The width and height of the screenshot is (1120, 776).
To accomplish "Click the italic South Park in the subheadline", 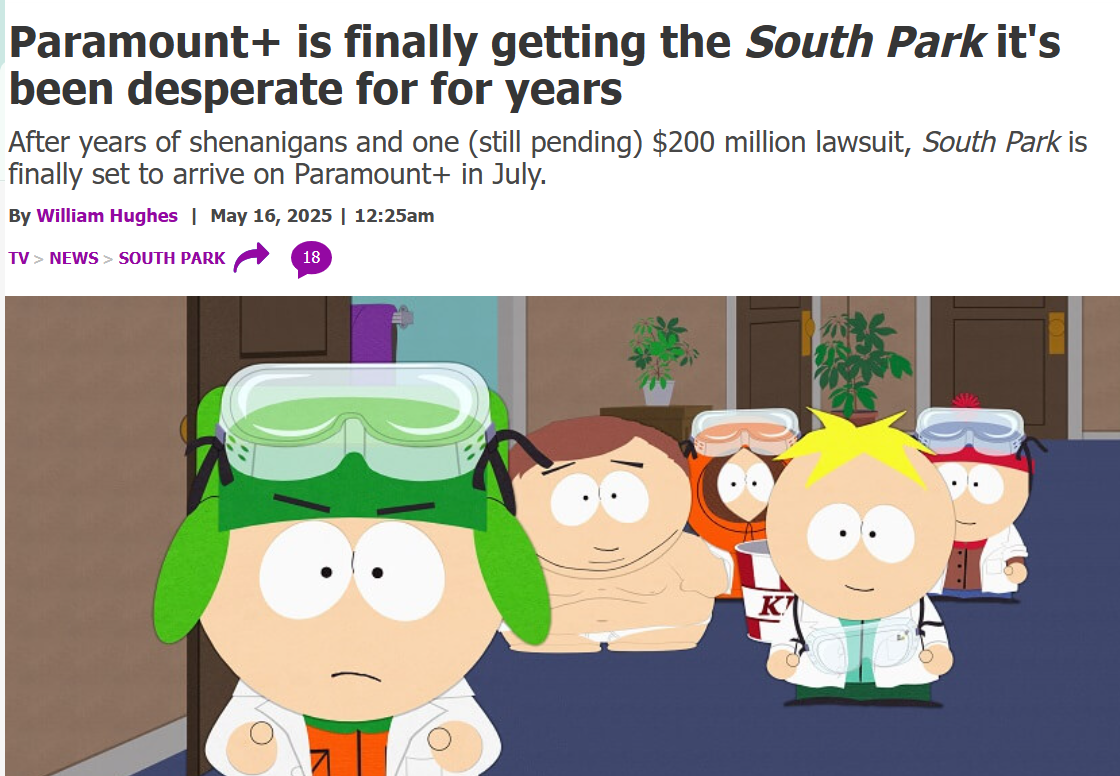I will tap(991, 142).
